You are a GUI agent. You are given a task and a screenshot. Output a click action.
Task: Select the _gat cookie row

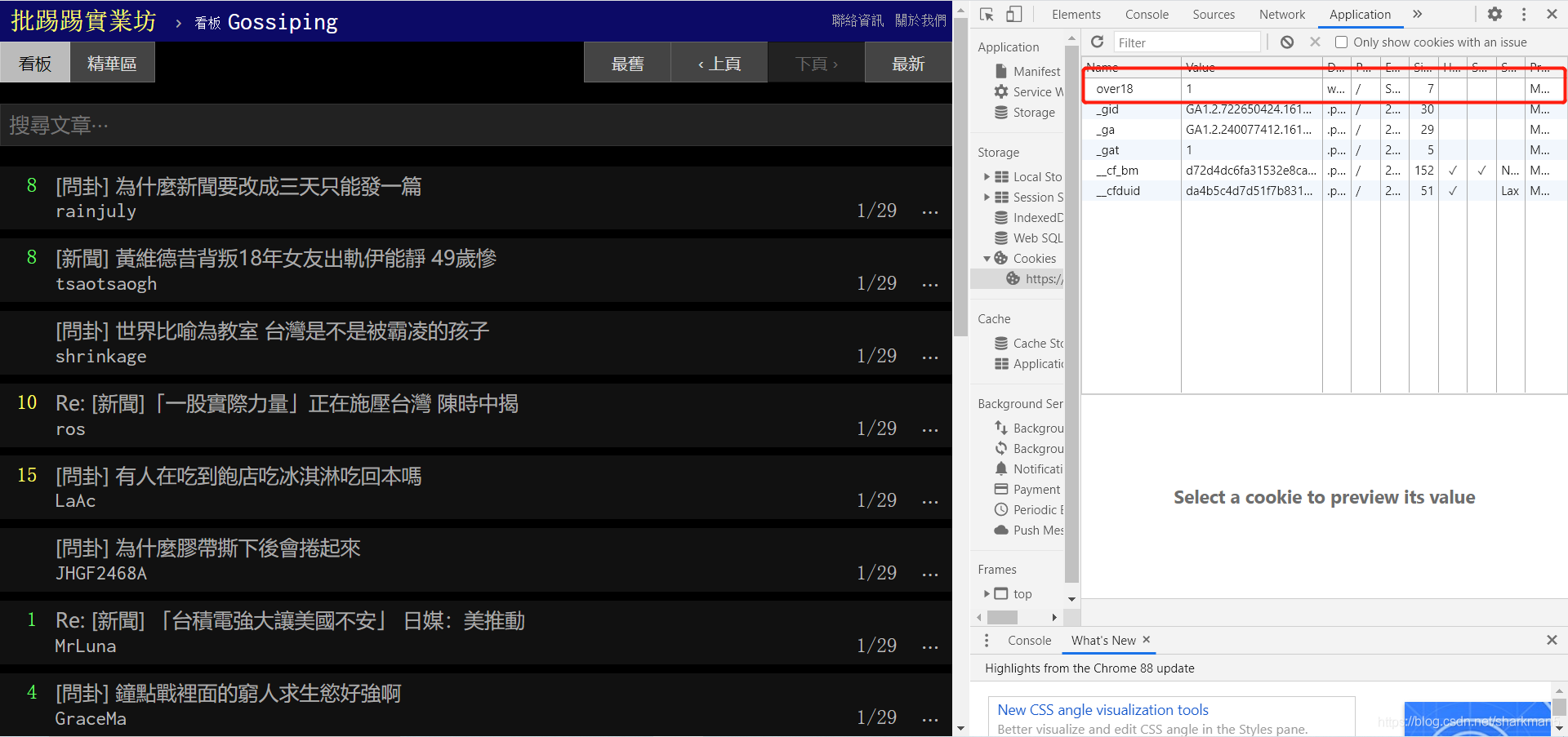pos(1324,150)
